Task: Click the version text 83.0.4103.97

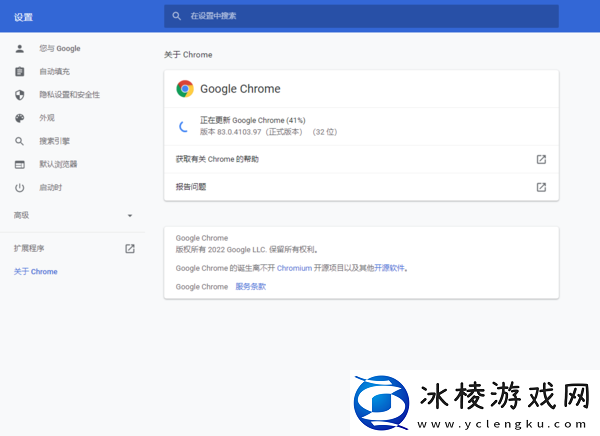Action: pos(239,132)
